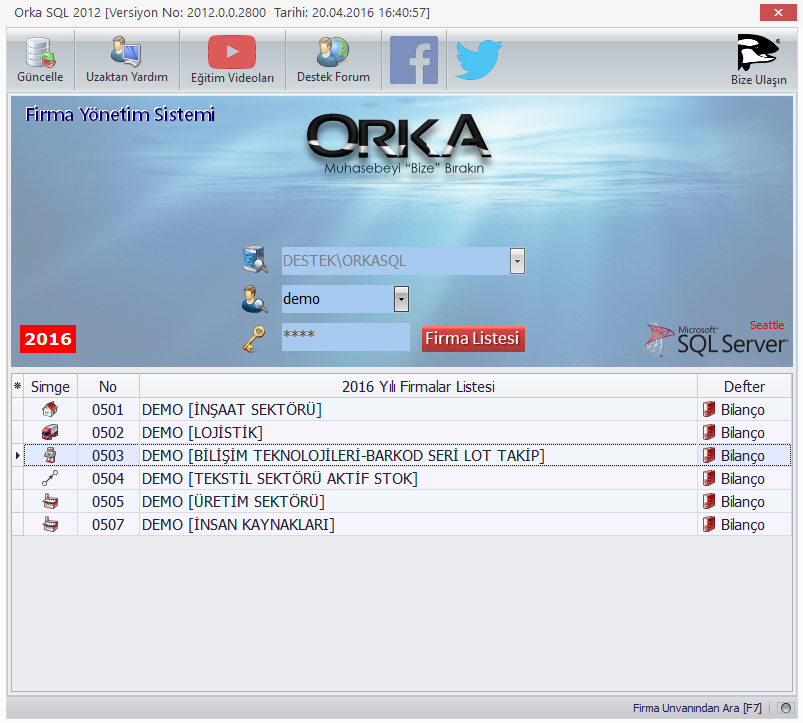The height and width of the screenshot is (723, 803).
Task: Click firm number 0504
Action: point(108,478)
